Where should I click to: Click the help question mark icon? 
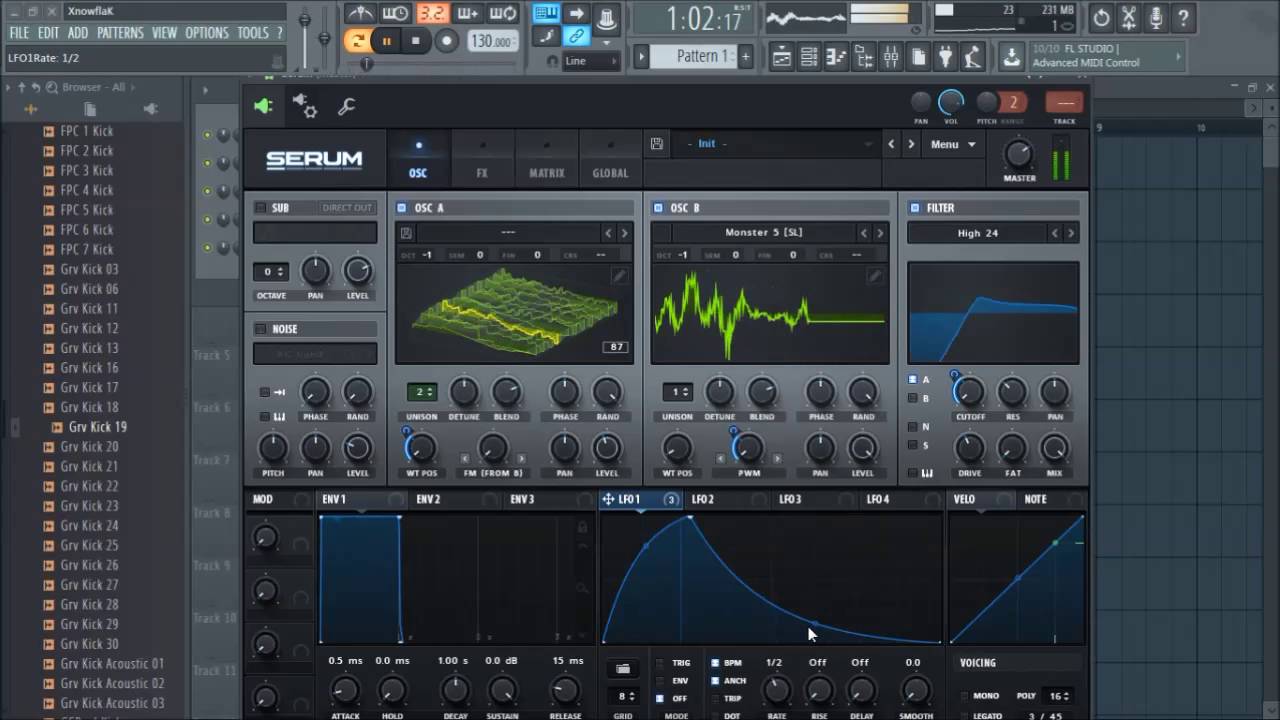tap(1183, 17)
